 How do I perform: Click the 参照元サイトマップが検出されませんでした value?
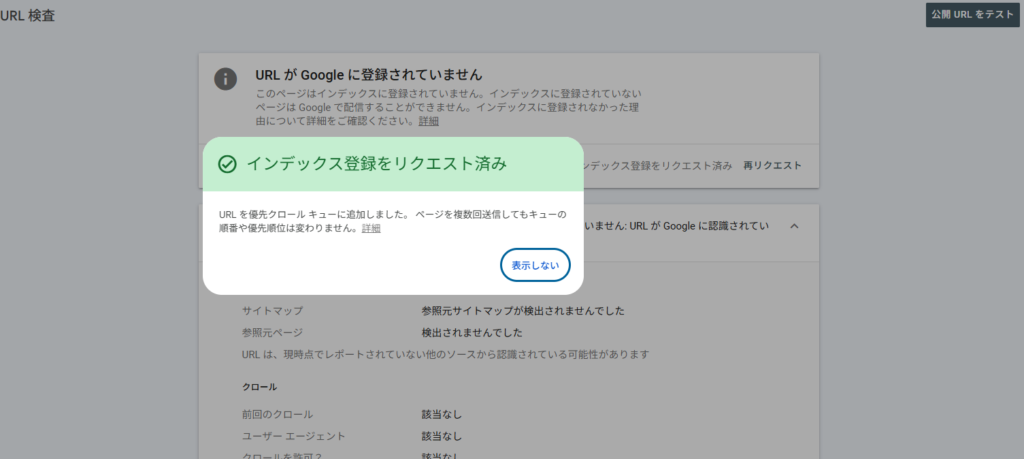pyautogui.click(x=523, y=311)
